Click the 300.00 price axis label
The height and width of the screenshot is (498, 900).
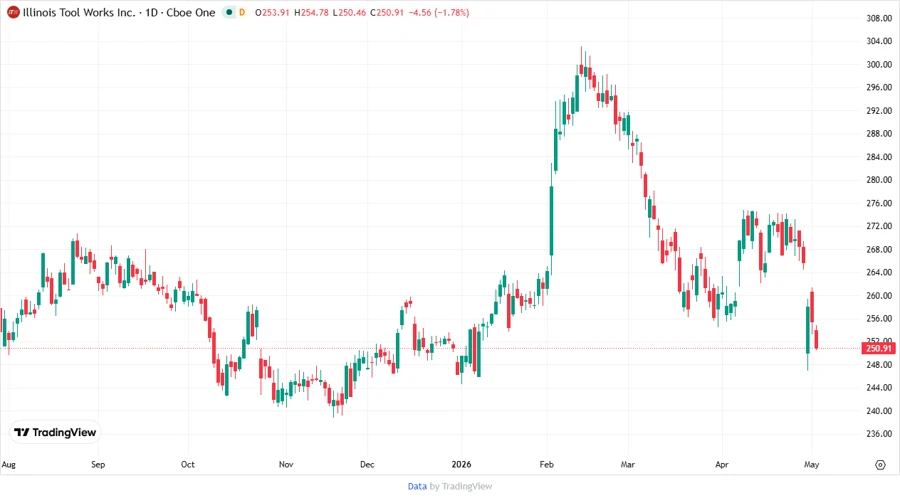pos(879,64)
